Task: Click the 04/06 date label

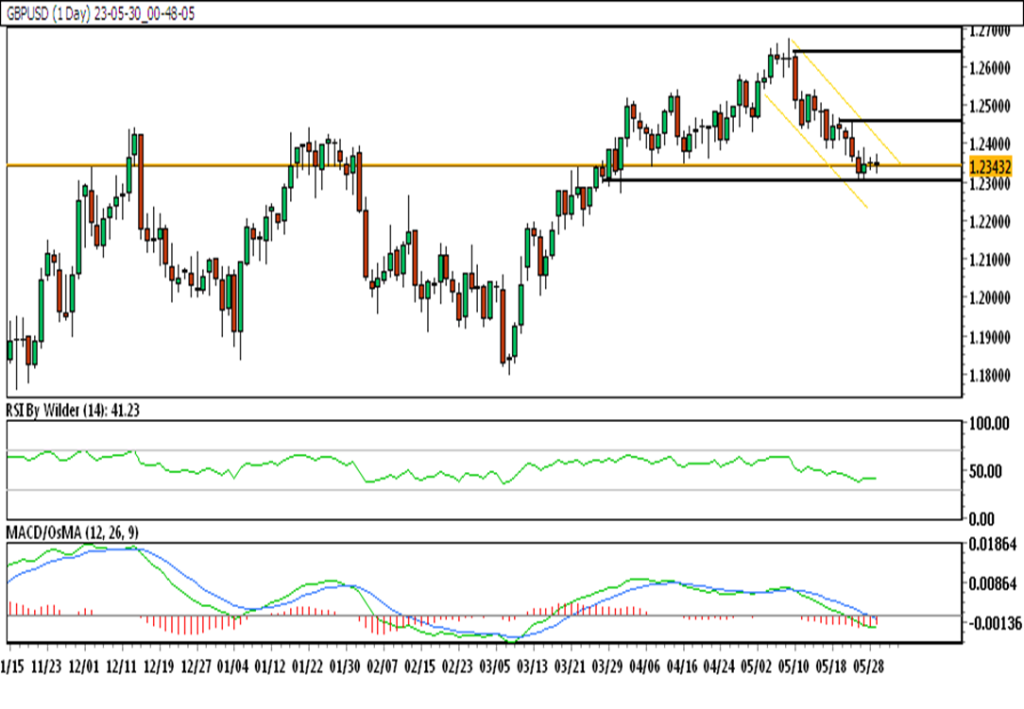Action: coord(645,667)
